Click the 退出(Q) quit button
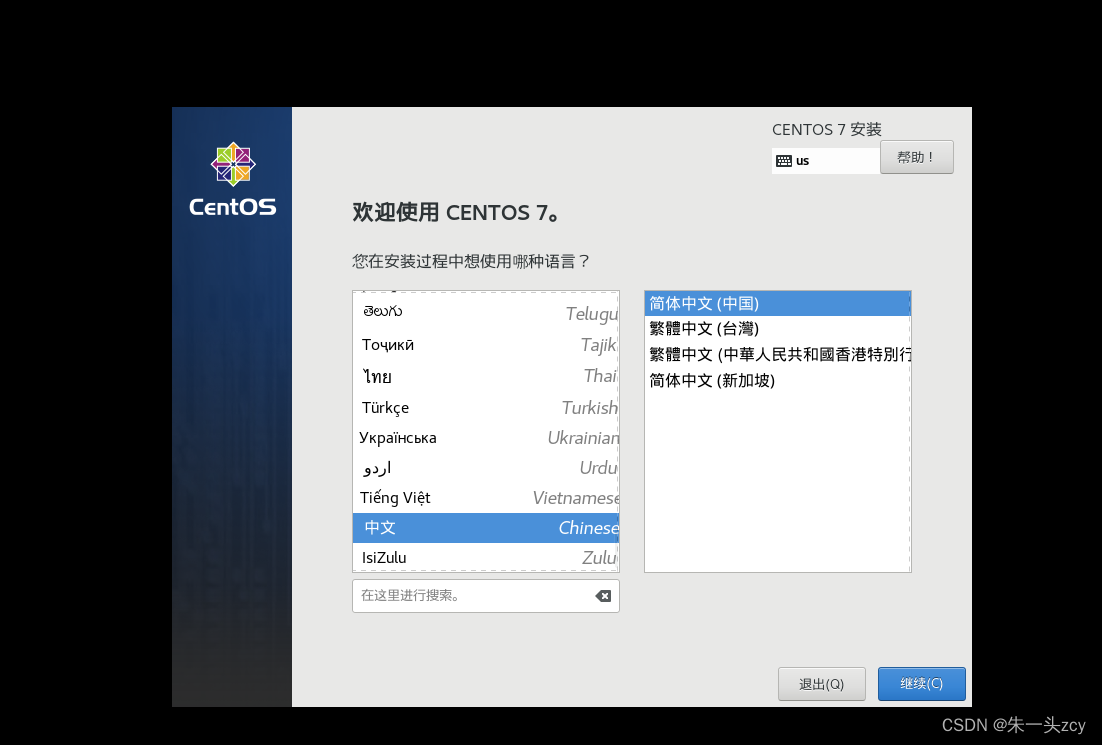This screenshot has width=1102, height=745. [x=821, y=684]
